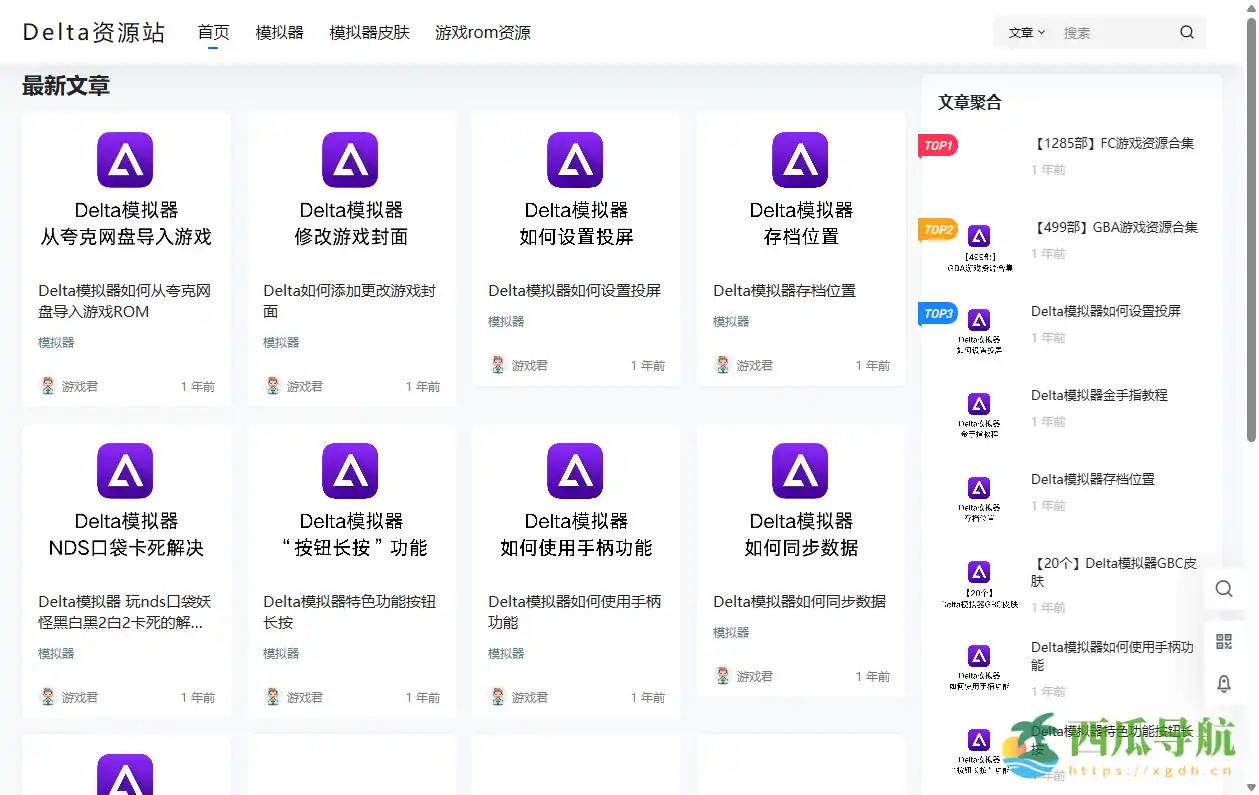The height and width of the screenshot is (795, 1259).
Task: Click purple Delta icon on 如何同步数据 card
Action: pos(800,470)
